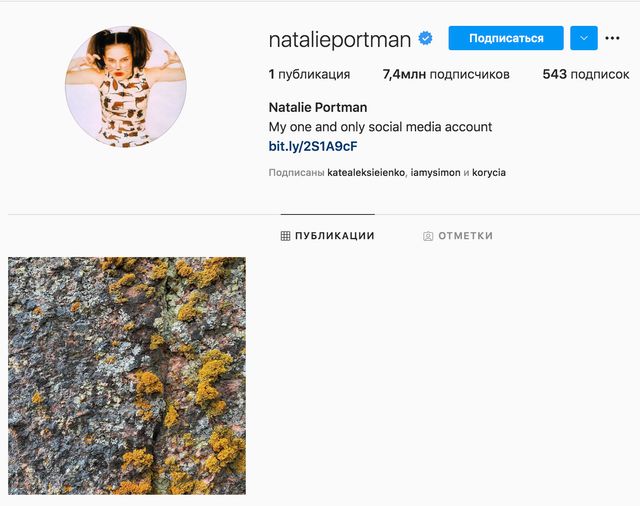
Task: Click the bold Natalie Portman display name
Action: (318, 107)
